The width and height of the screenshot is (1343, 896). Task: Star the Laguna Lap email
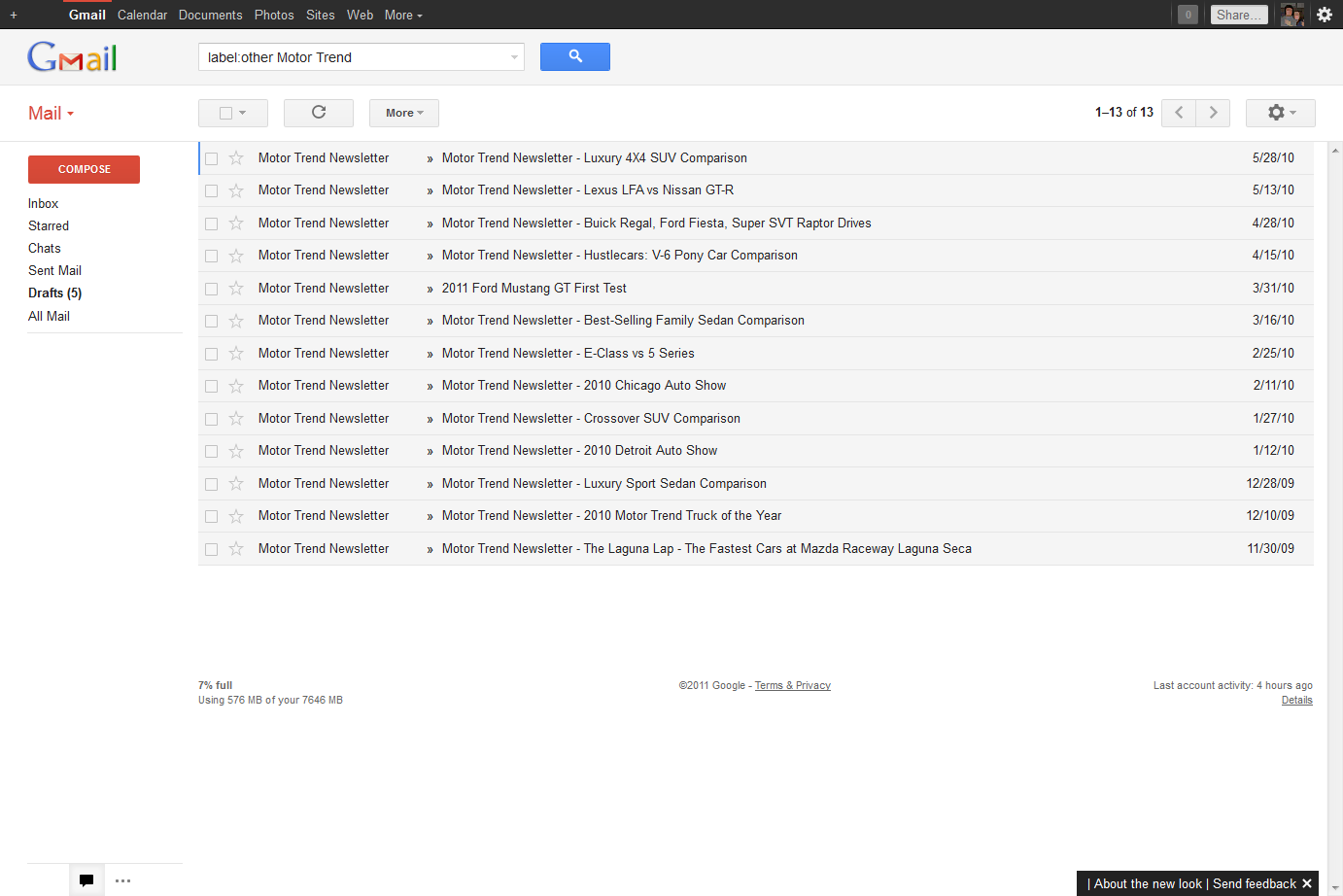(x=236, y=548)
